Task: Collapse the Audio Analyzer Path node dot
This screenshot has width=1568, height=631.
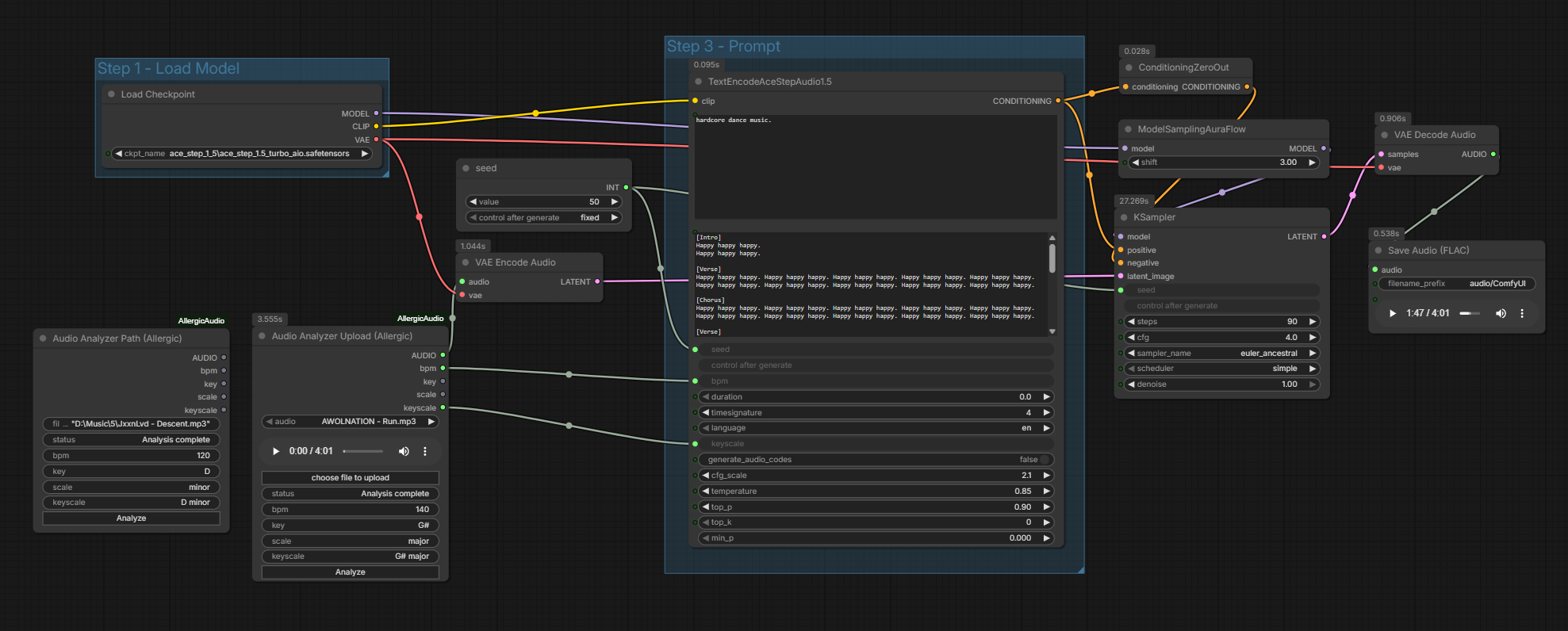Action: (x=43, y=338)
